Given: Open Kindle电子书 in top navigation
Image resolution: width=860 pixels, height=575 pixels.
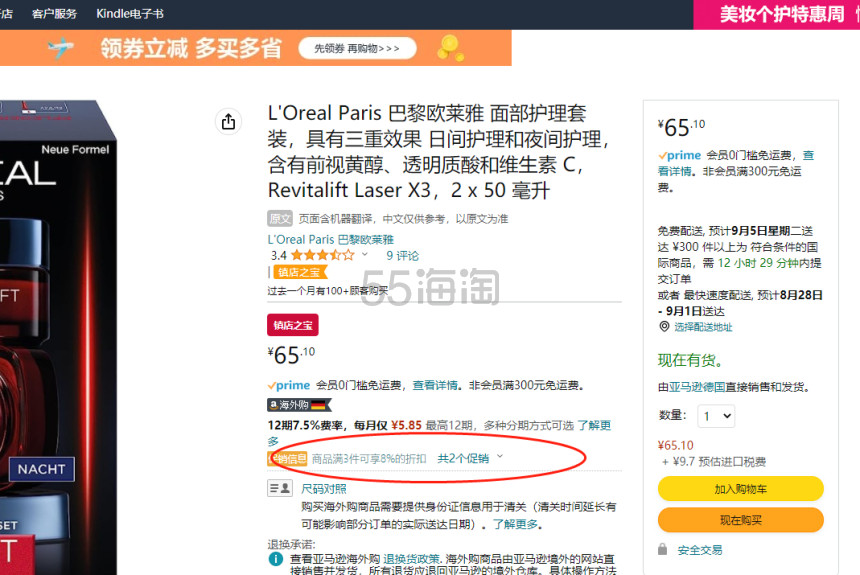Looking at the screenshot, I should click(x=130, y=14).
